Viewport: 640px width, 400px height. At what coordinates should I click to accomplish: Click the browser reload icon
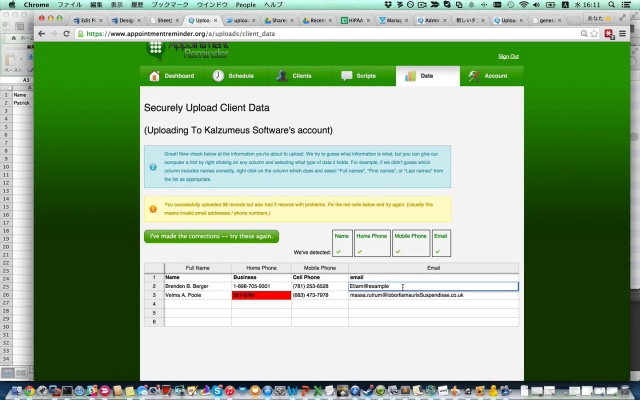point(67,33)
